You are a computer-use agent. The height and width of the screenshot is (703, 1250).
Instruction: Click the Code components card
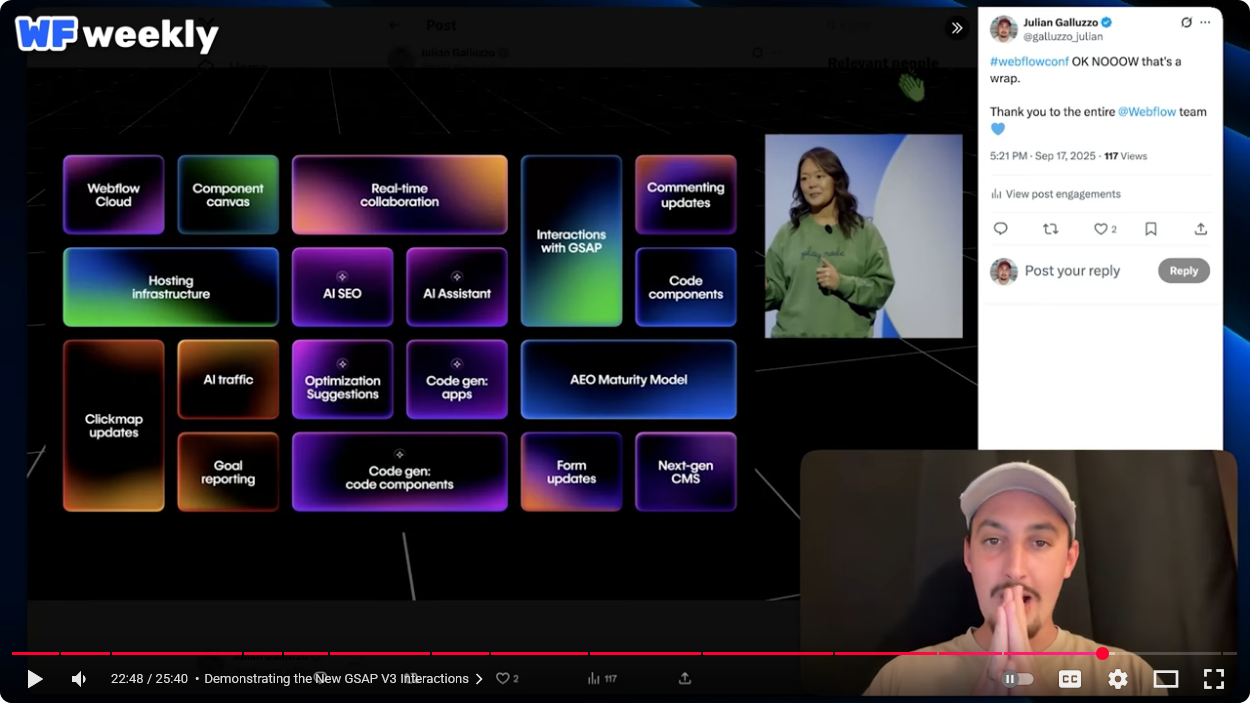tap(686, 287)
